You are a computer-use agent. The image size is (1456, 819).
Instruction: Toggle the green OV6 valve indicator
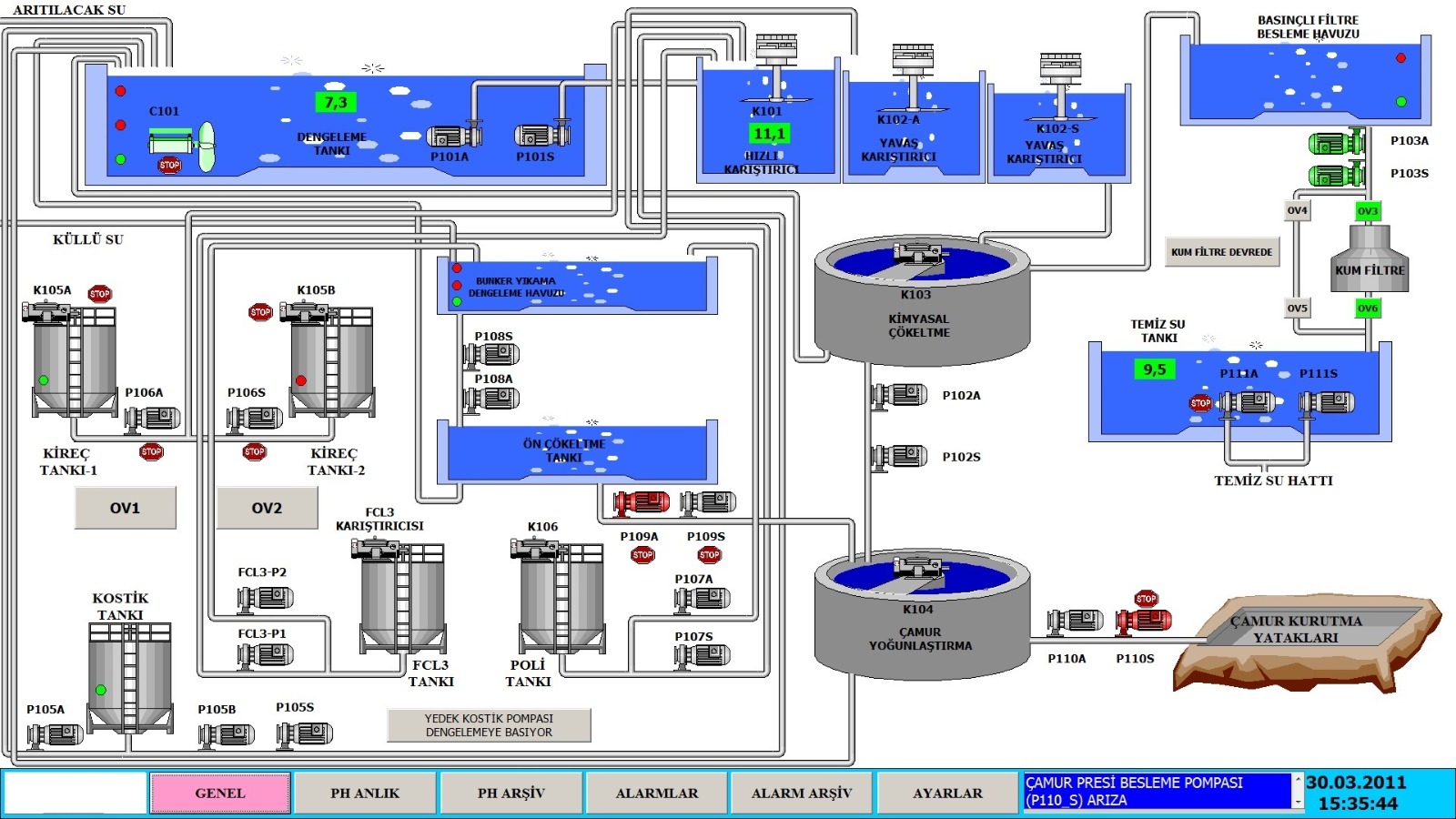tap(1368, 308)
